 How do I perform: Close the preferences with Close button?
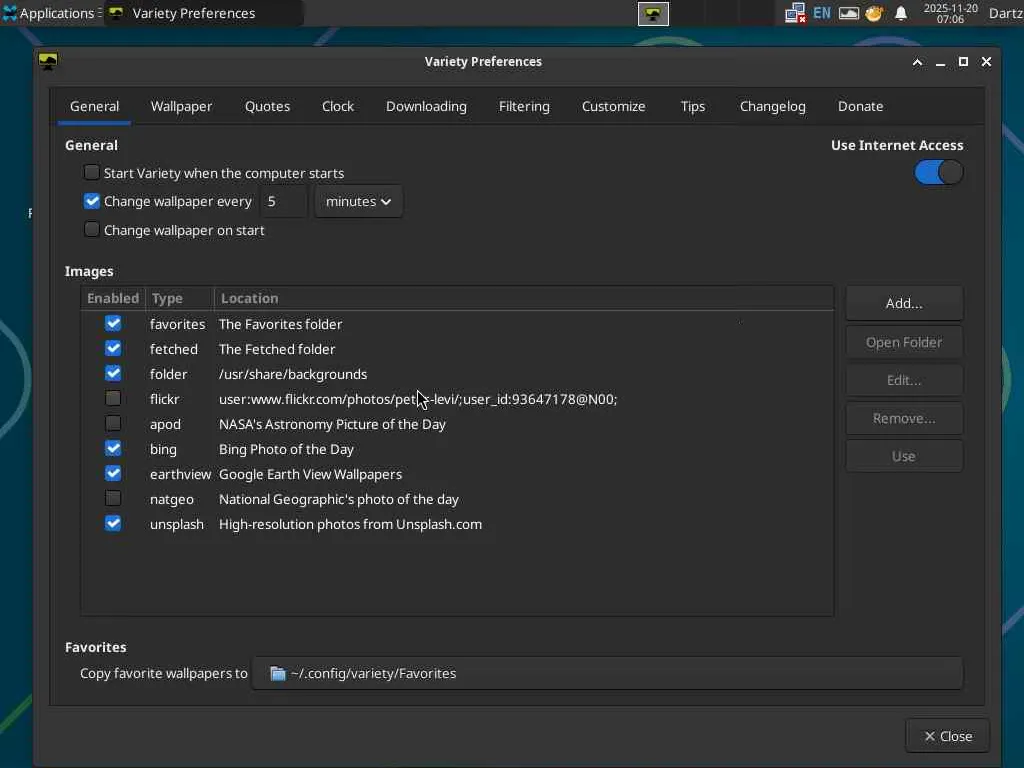pyautogui.click(x=948, y=736)
